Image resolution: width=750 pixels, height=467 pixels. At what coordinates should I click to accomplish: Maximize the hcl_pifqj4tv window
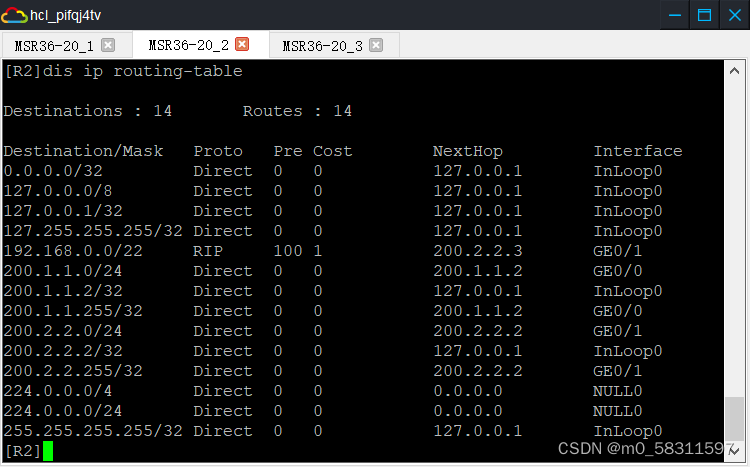(704, 15)
